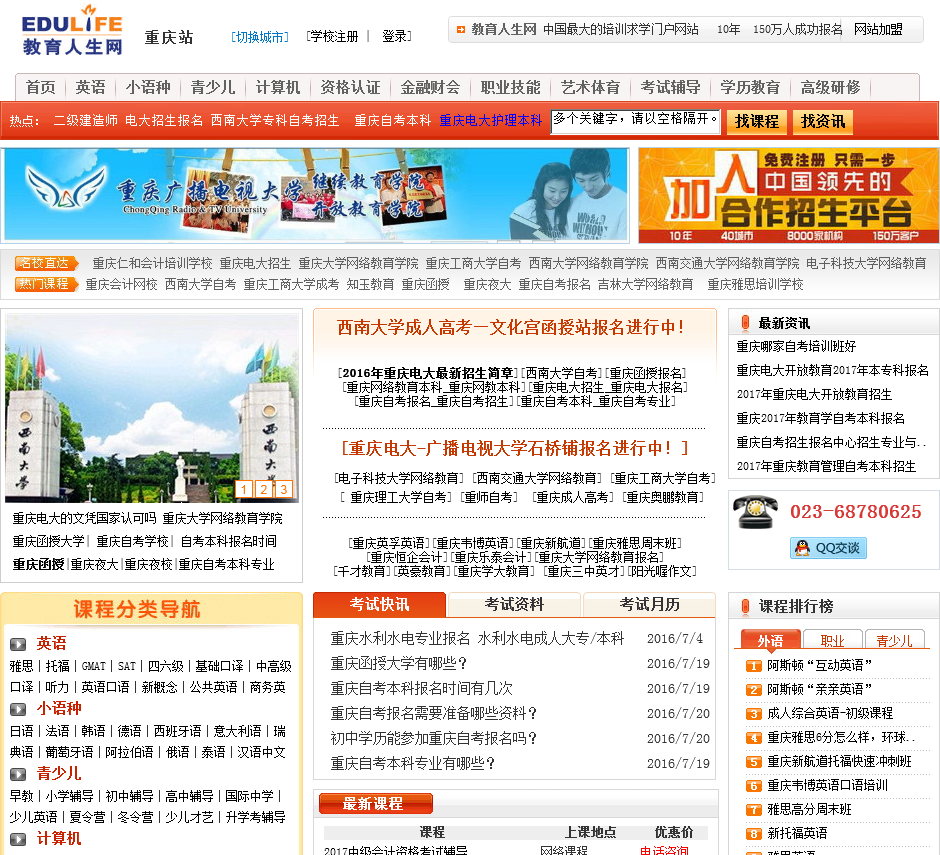Click the 合作招生平台 orange banner

tap(788, 195)
